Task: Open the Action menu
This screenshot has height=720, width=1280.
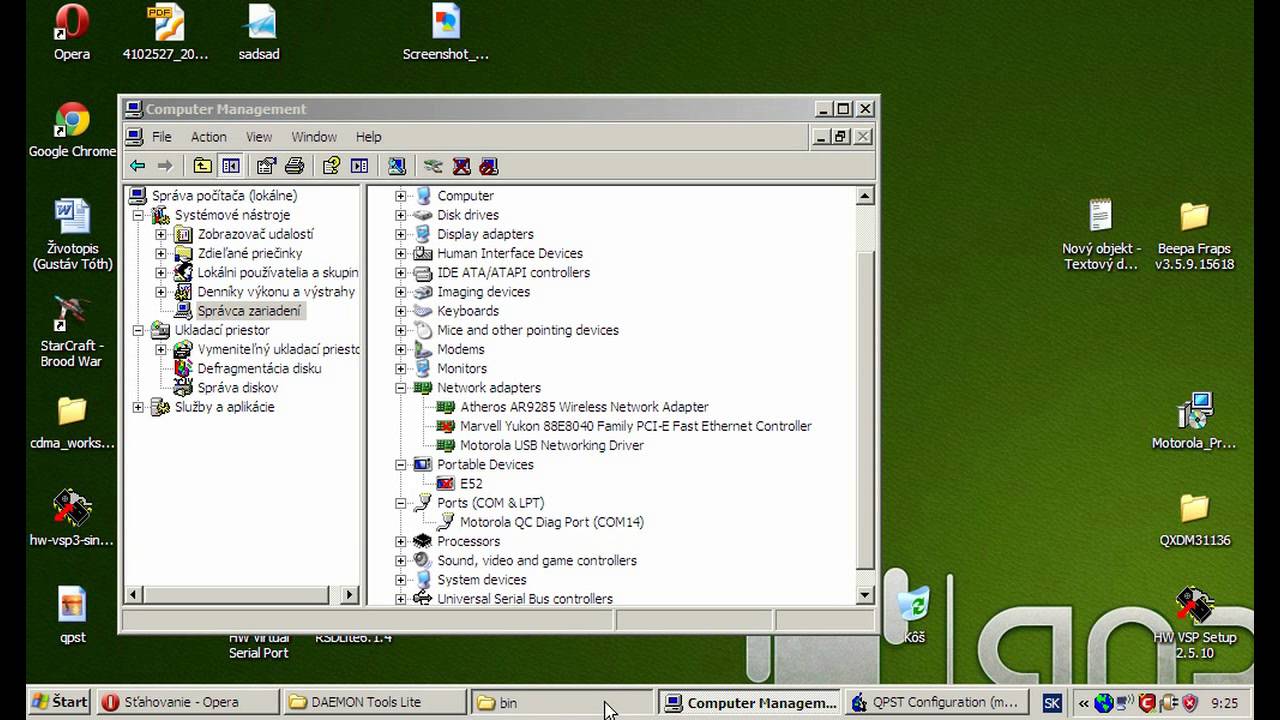Action: (x=208, y=137)
